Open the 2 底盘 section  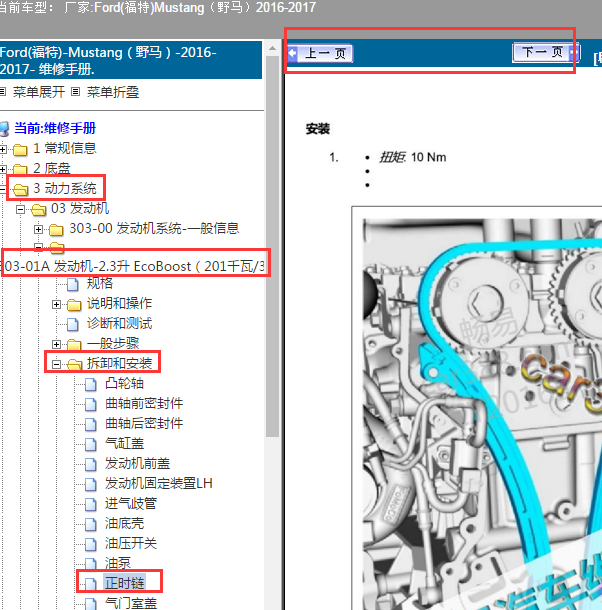(x=52, y=168)
